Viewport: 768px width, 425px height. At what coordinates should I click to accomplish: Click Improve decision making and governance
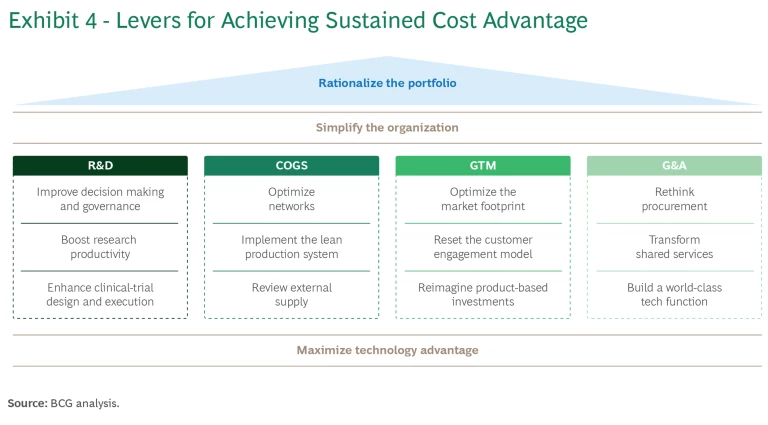[x=100, y=199]
